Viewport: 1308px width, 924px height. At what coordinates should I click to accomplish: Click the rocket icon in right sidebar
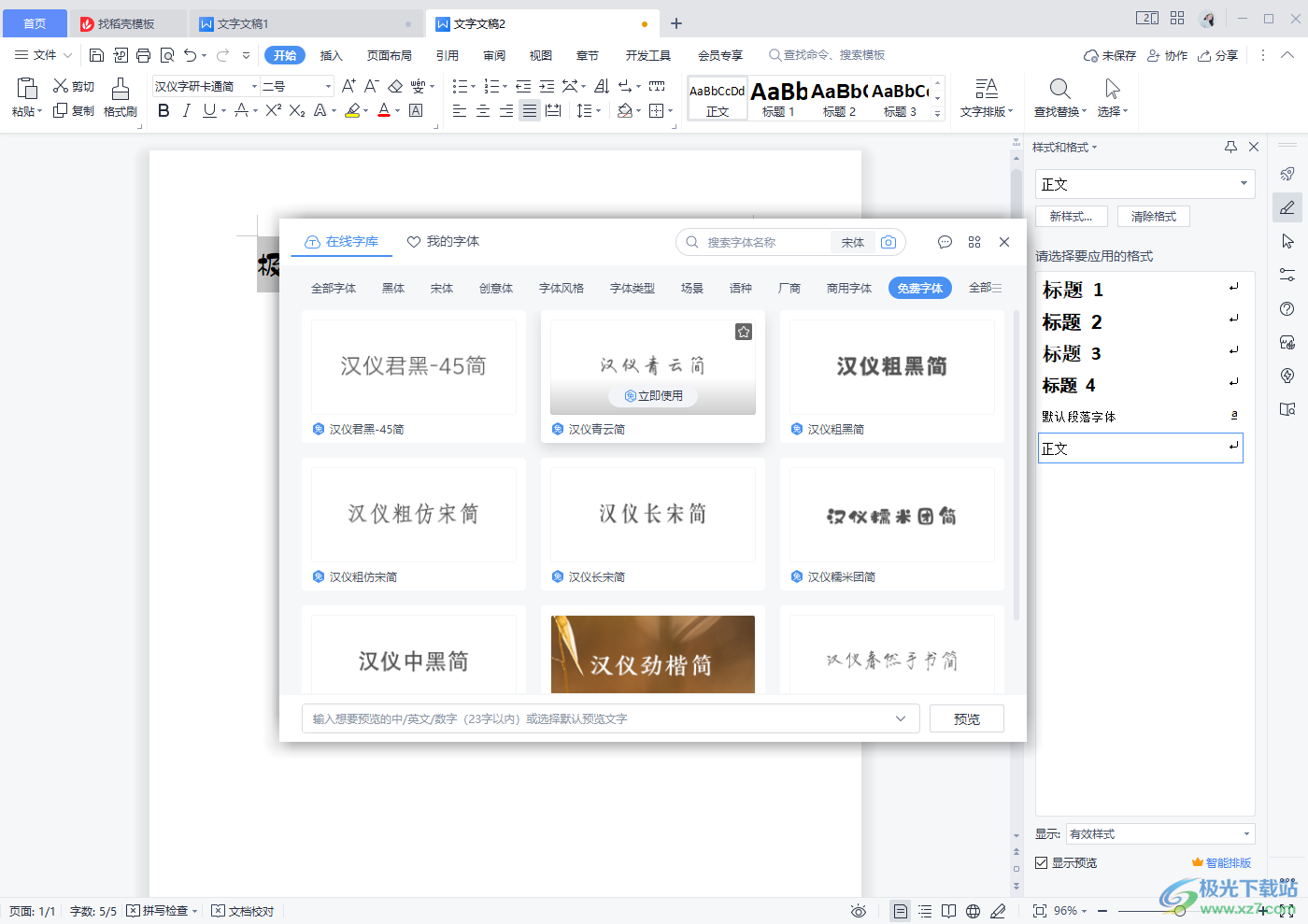pyautogui.click(x=1287, y=174)
